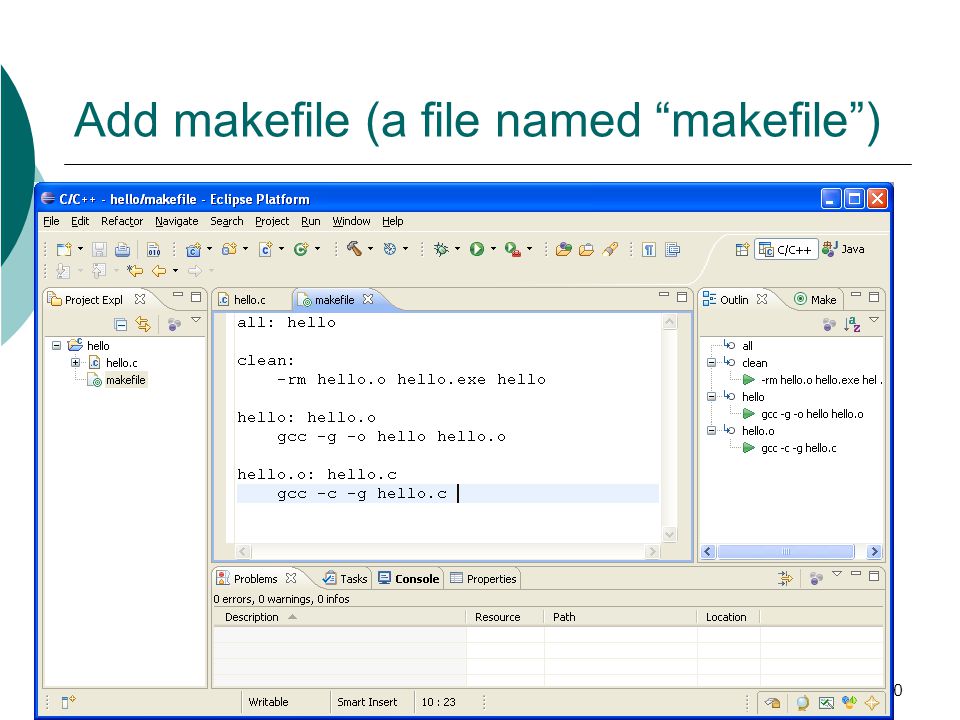Open the Build hammer dropdown arrow

pyautogui.click(x=370, y=249)
